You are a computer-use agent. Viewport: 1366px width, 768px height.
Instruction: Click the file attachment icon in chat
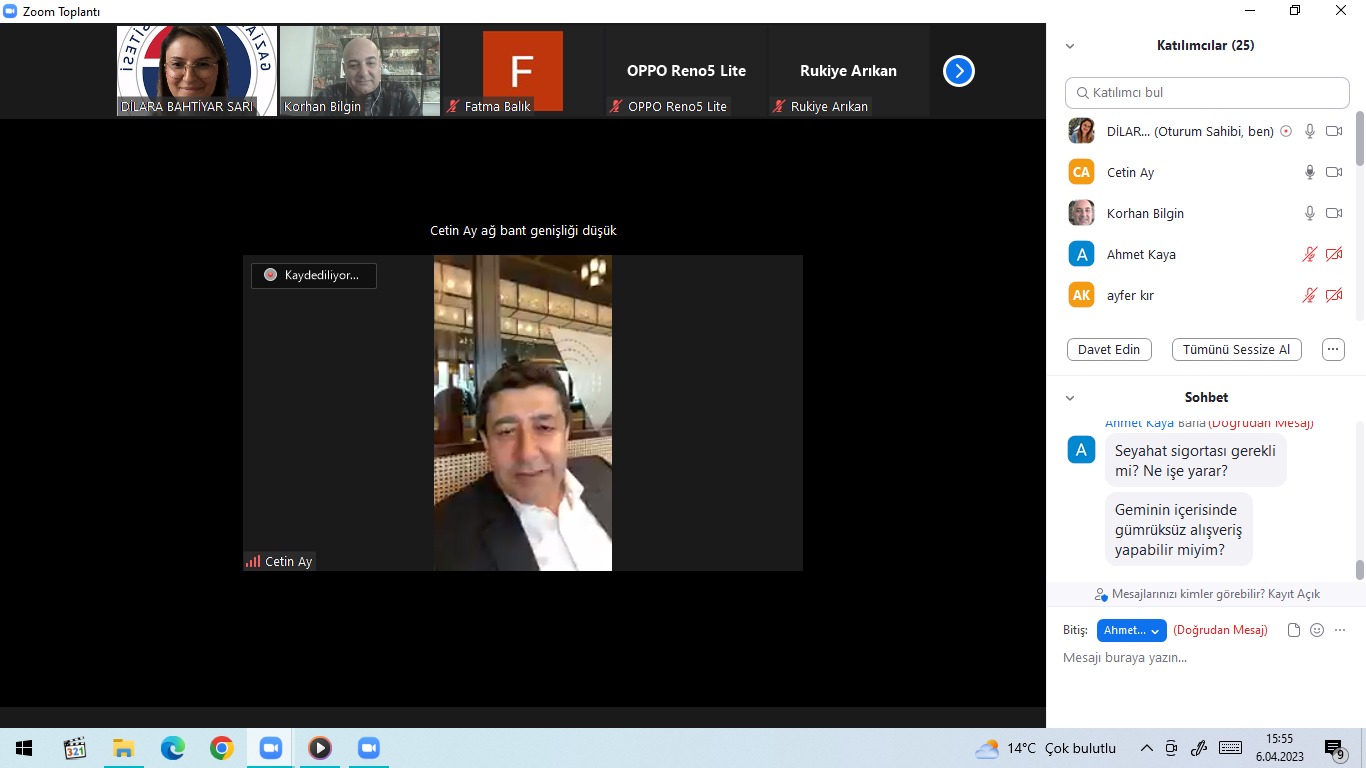pos(1294,630)
